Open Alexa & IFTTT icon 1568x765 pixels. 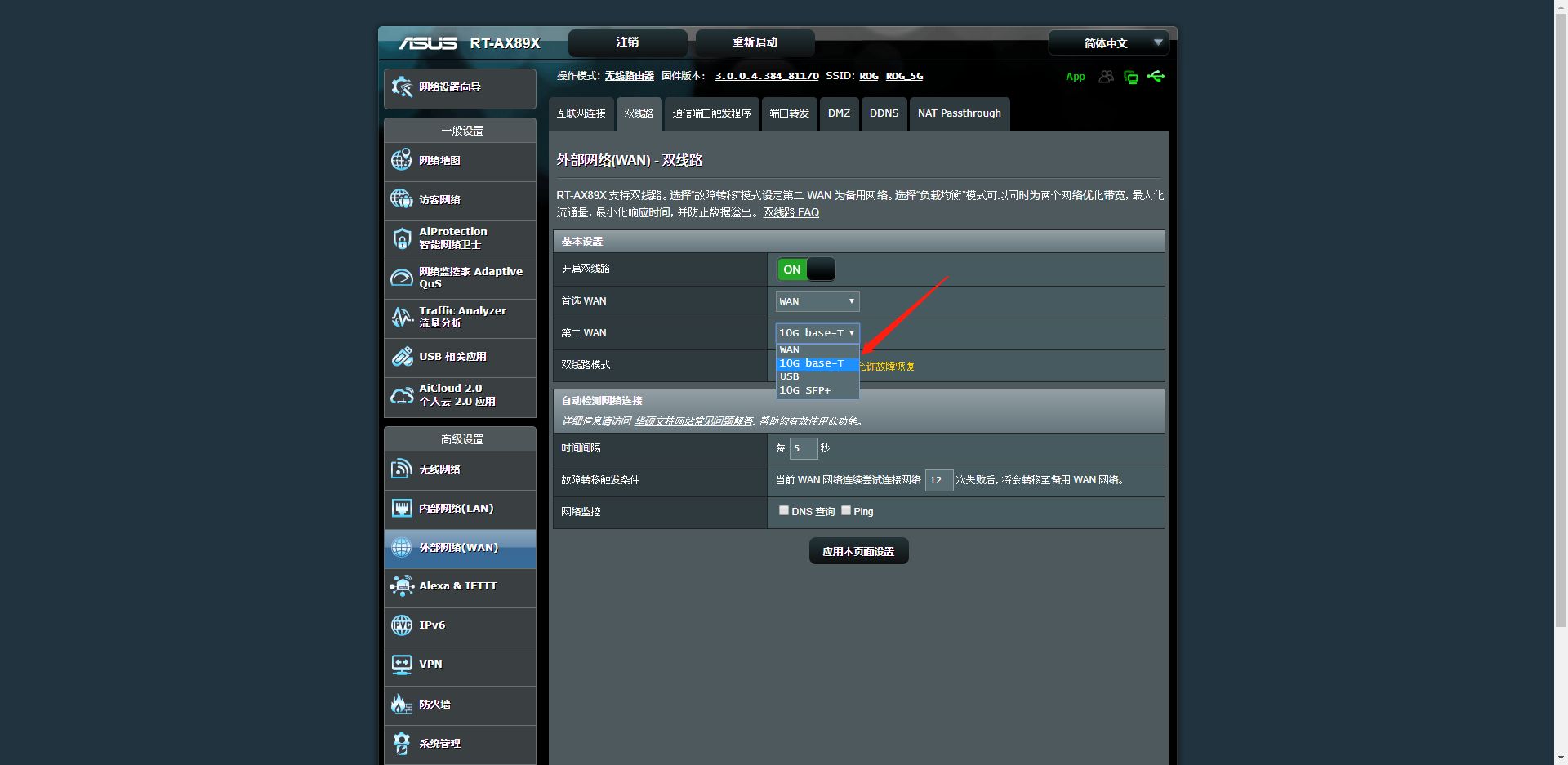tap(401, 585)
